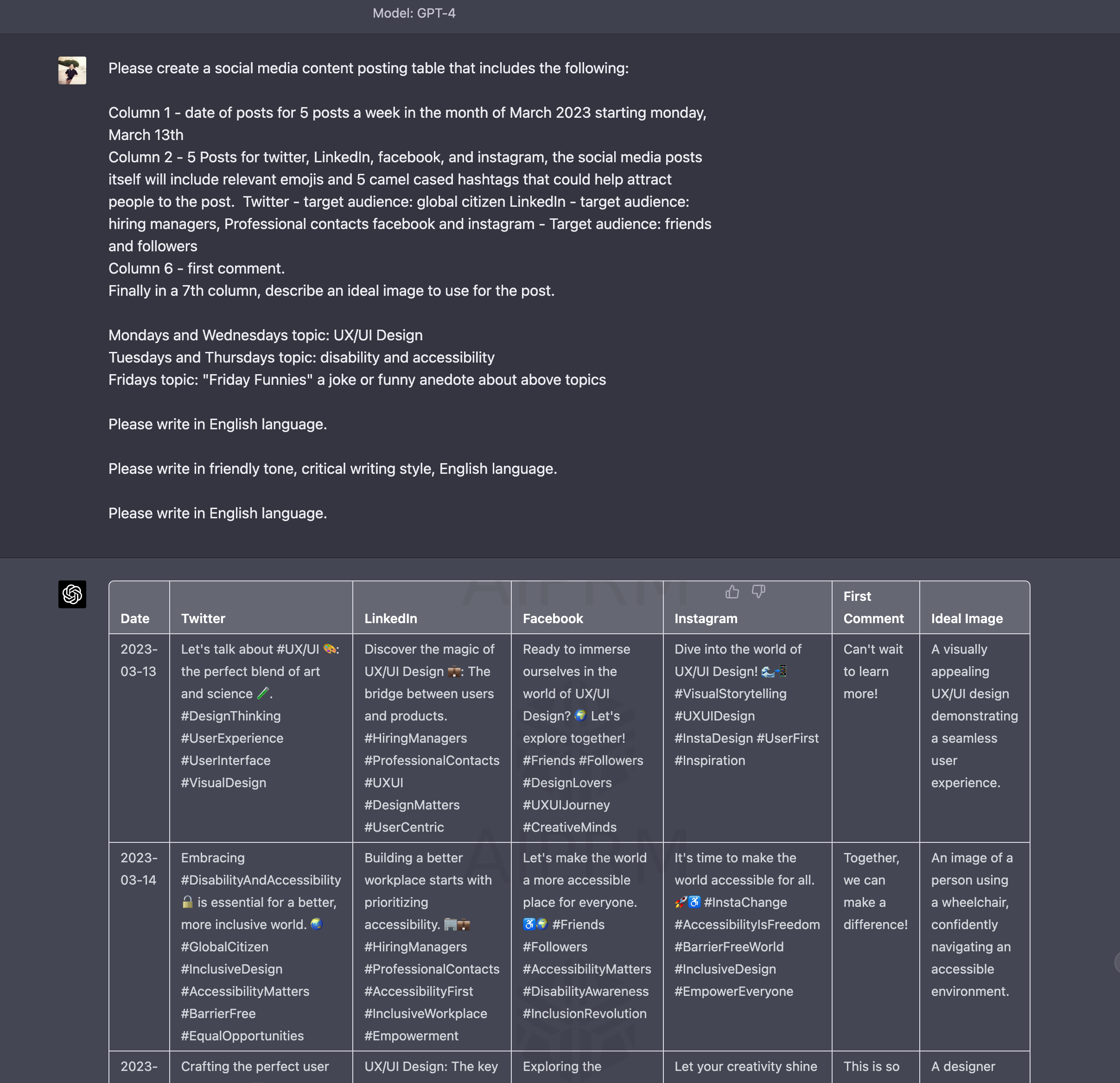1120x1083 pixels.
Task: Click the #DesignThinking hashtag
Action: [x=231, y=716]
